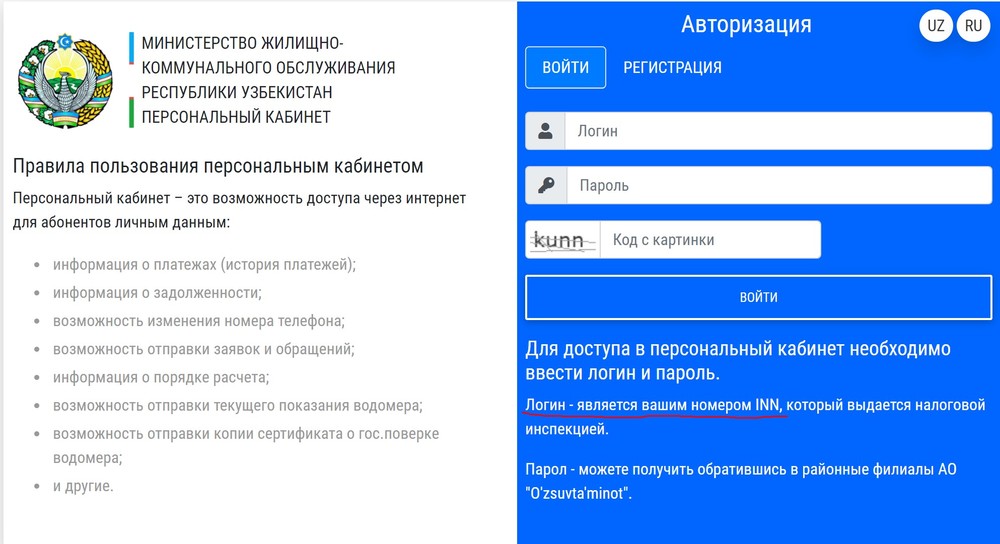Select the RU language button
The image size is (1000, 544).
[x=973, y=27]
